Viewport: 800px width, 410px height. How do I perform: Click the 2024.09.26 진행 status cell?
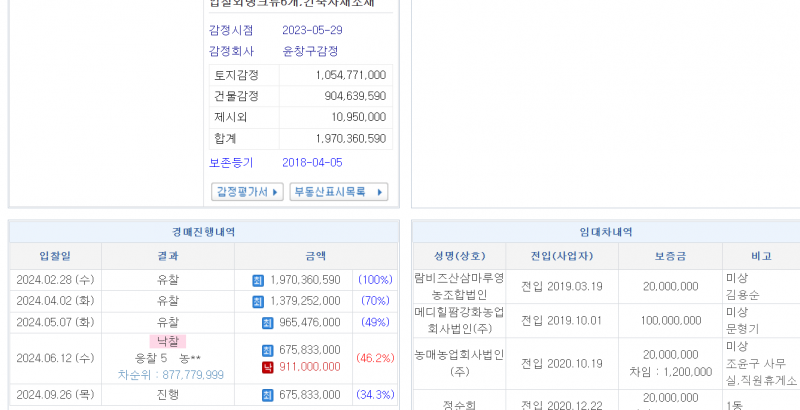[167, 395]
